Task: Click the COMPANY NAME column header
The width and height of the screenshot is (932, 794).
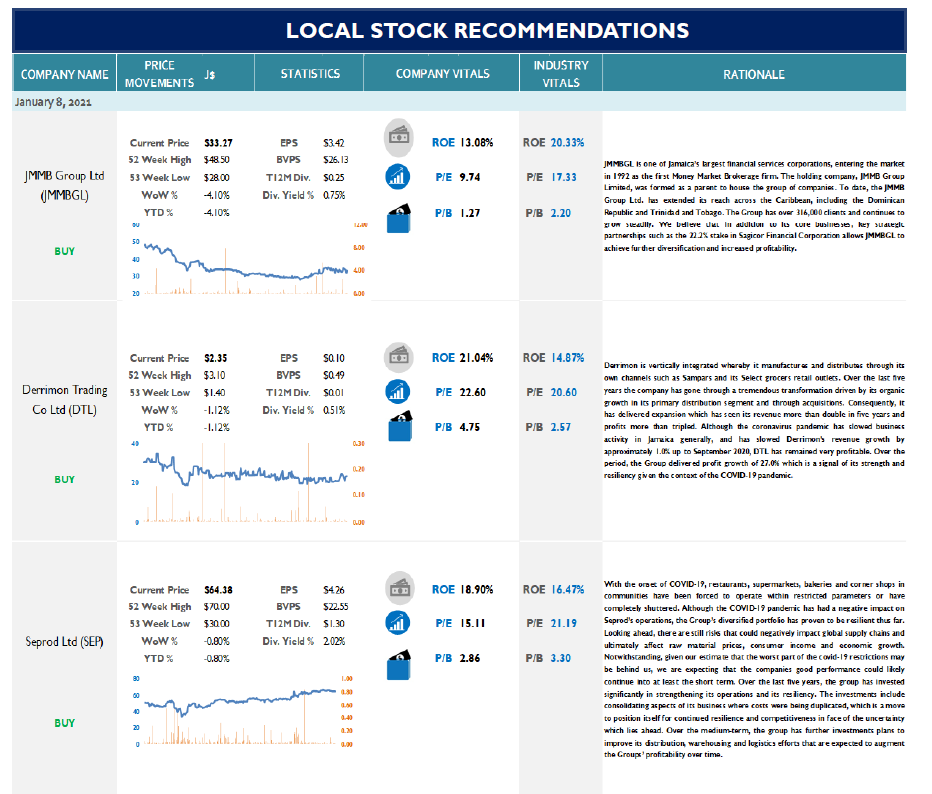Action: [64, 74]
